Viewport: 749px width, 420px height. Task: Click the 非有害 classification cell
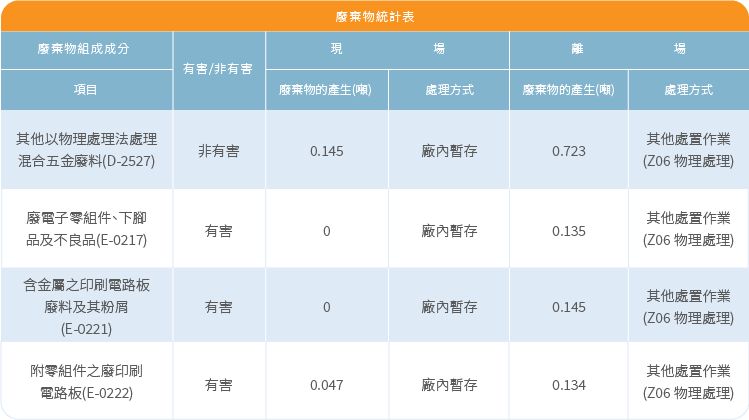(x=218, y=151)
